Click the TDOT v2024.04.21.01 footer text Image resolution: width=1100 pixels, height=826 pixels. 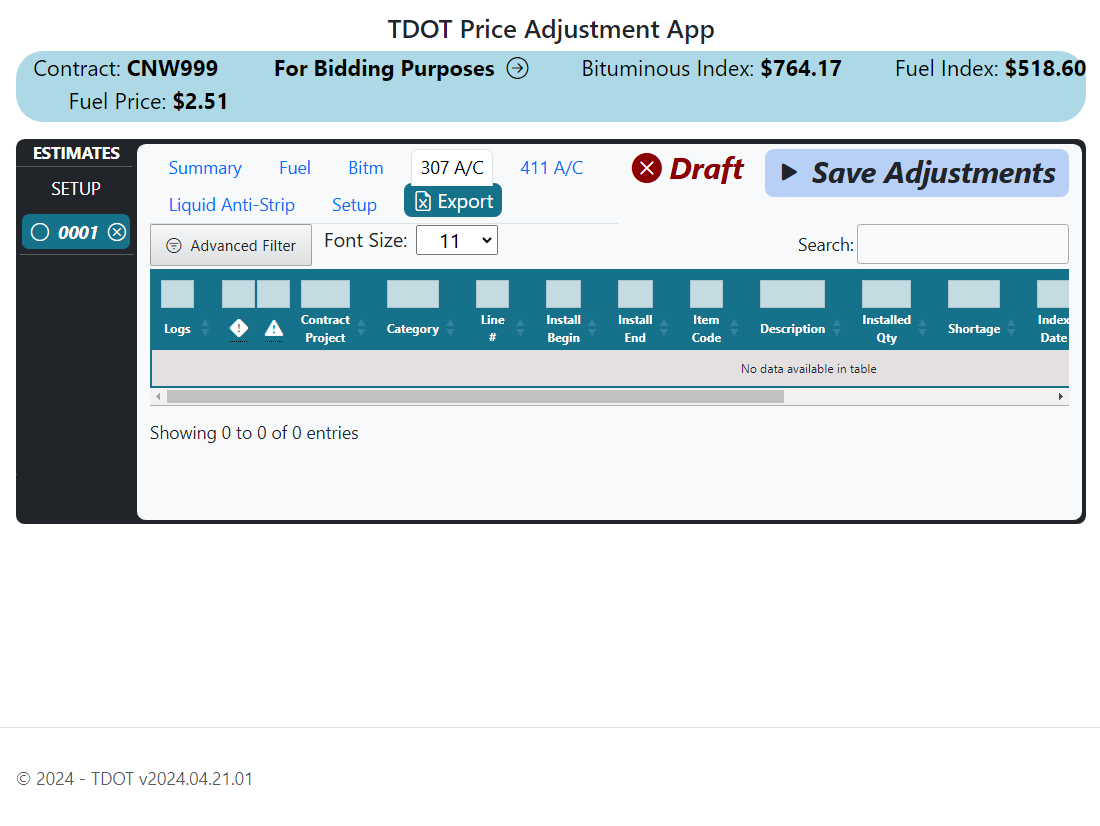(x=172, y=779)
